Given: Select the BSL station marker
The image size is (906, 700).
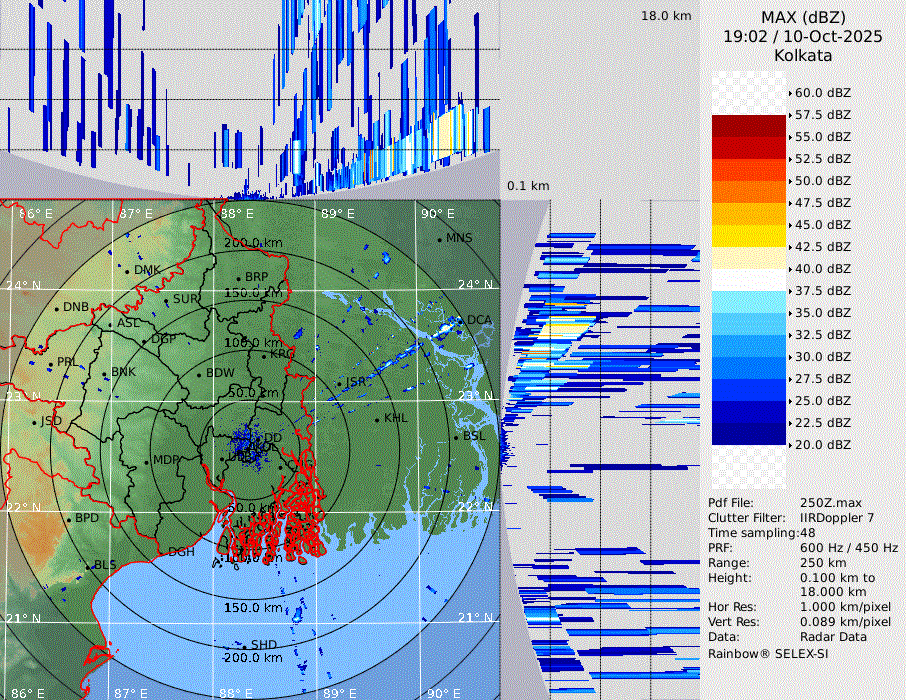Looking at the screenshot, I should point(456,437).
